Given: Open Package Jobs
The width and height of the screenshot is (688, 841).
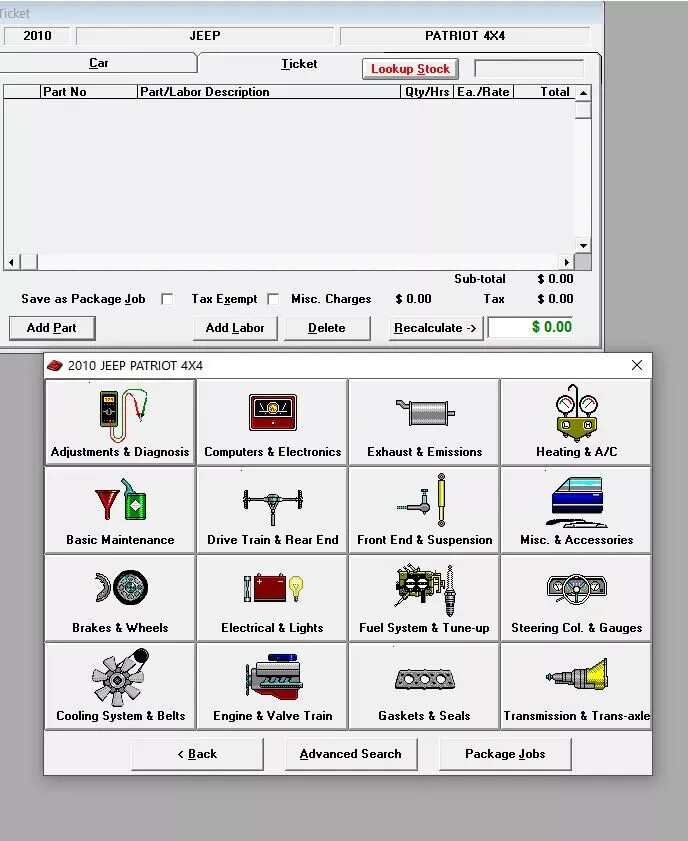Looking at the screenshot, I should coord(505,754).
